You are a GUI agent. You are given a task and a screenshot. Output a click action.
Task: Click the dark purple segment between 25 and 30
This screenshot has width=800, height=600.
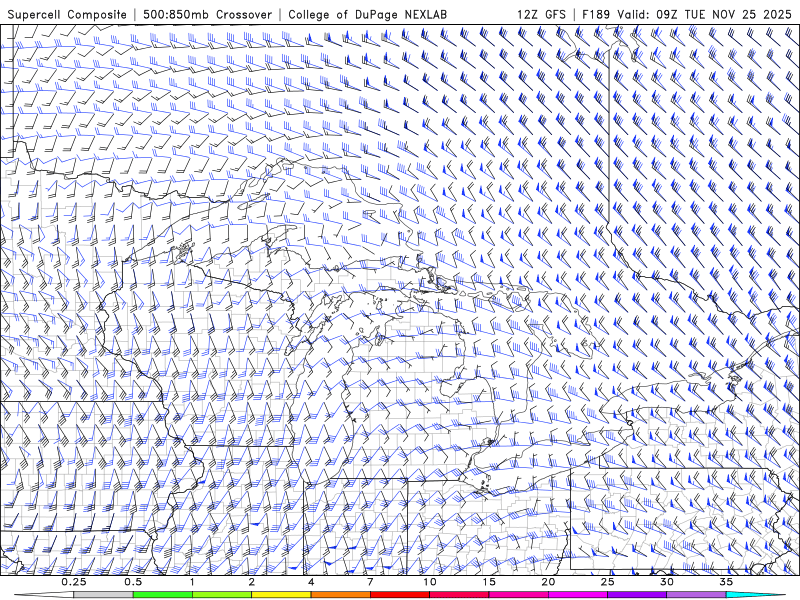pyautogui.click(x=637, y=595)
